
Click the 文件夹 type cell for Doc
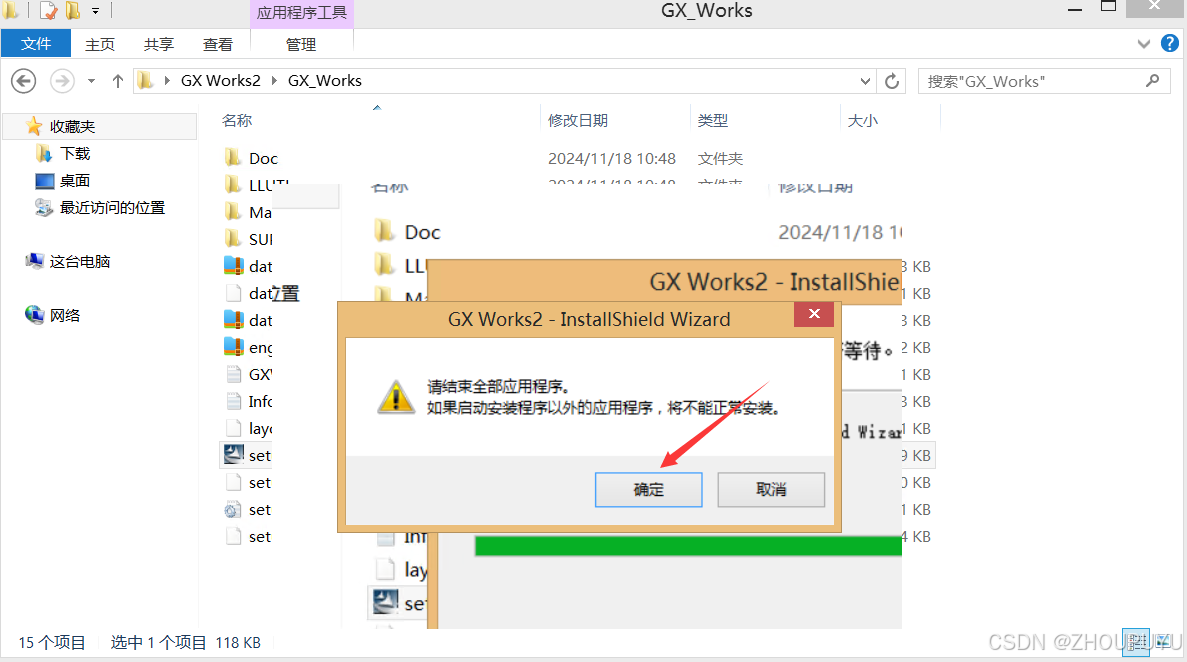[720, 158]
